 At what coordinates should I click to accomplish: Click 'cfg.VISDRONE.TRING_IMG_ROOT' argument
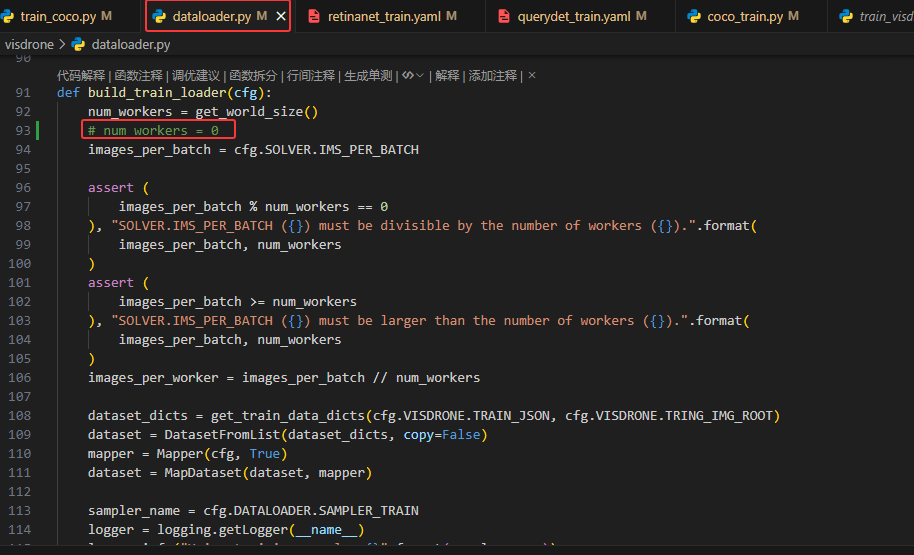click(x=669, y=416)
